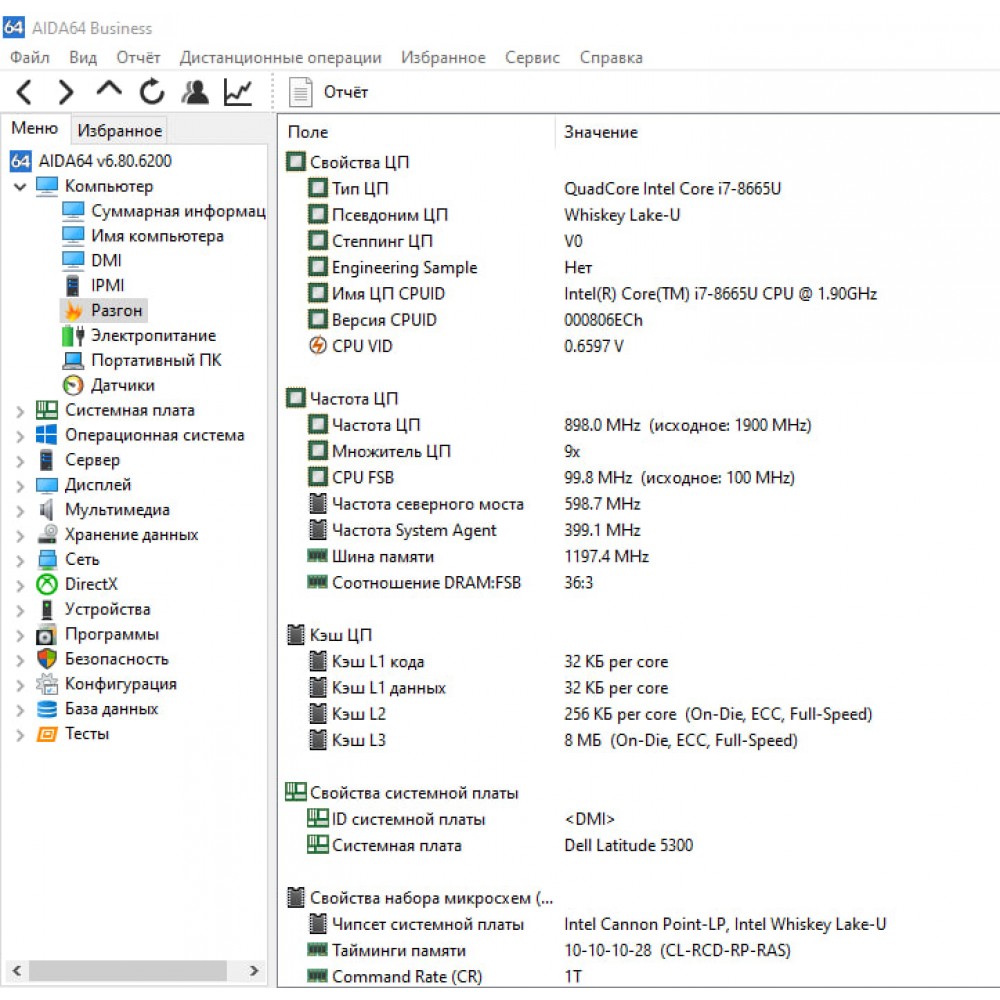1000x1000 pixels.
Task: Click the sidebar horizontal scrollbar thumb
Action: coord(128,971)
